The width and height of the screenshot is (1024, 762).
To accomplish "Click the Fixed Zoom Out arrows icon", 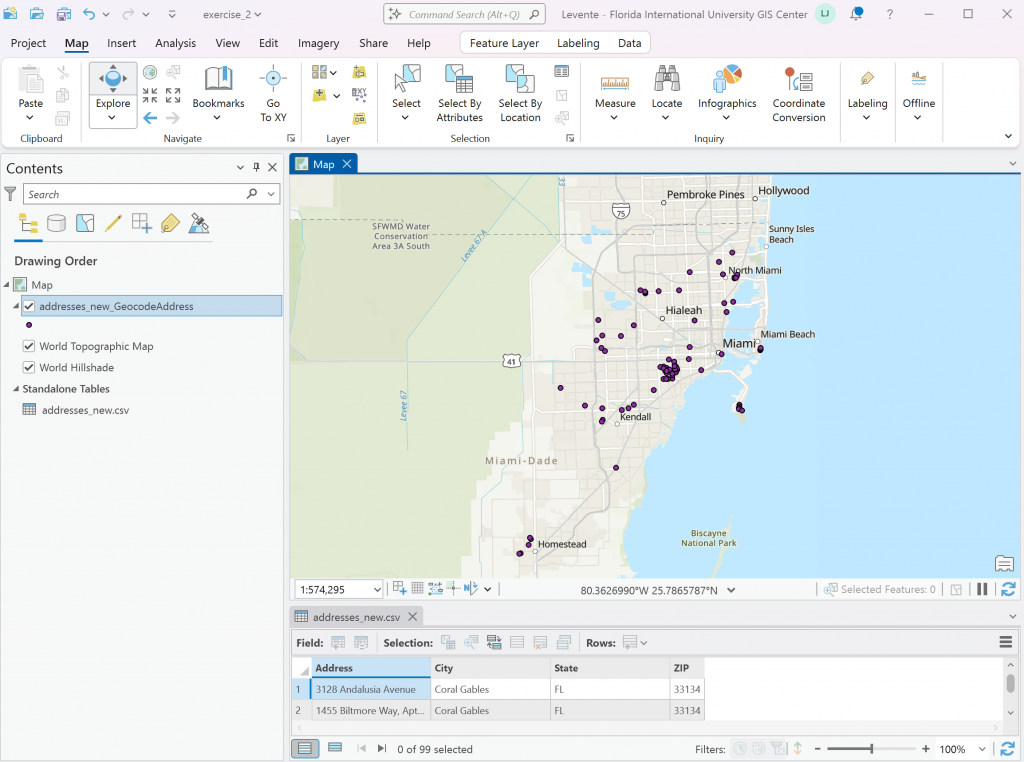I will [173, 95].
